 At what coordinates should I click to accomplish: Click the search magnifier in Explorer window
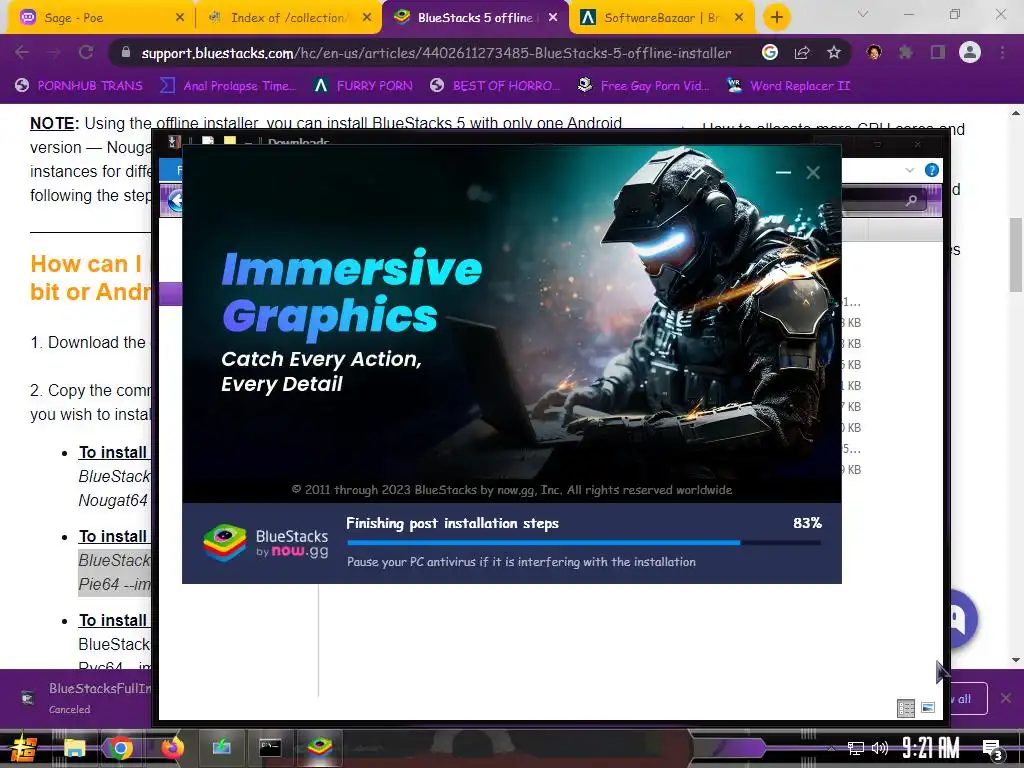pos(912,200)
